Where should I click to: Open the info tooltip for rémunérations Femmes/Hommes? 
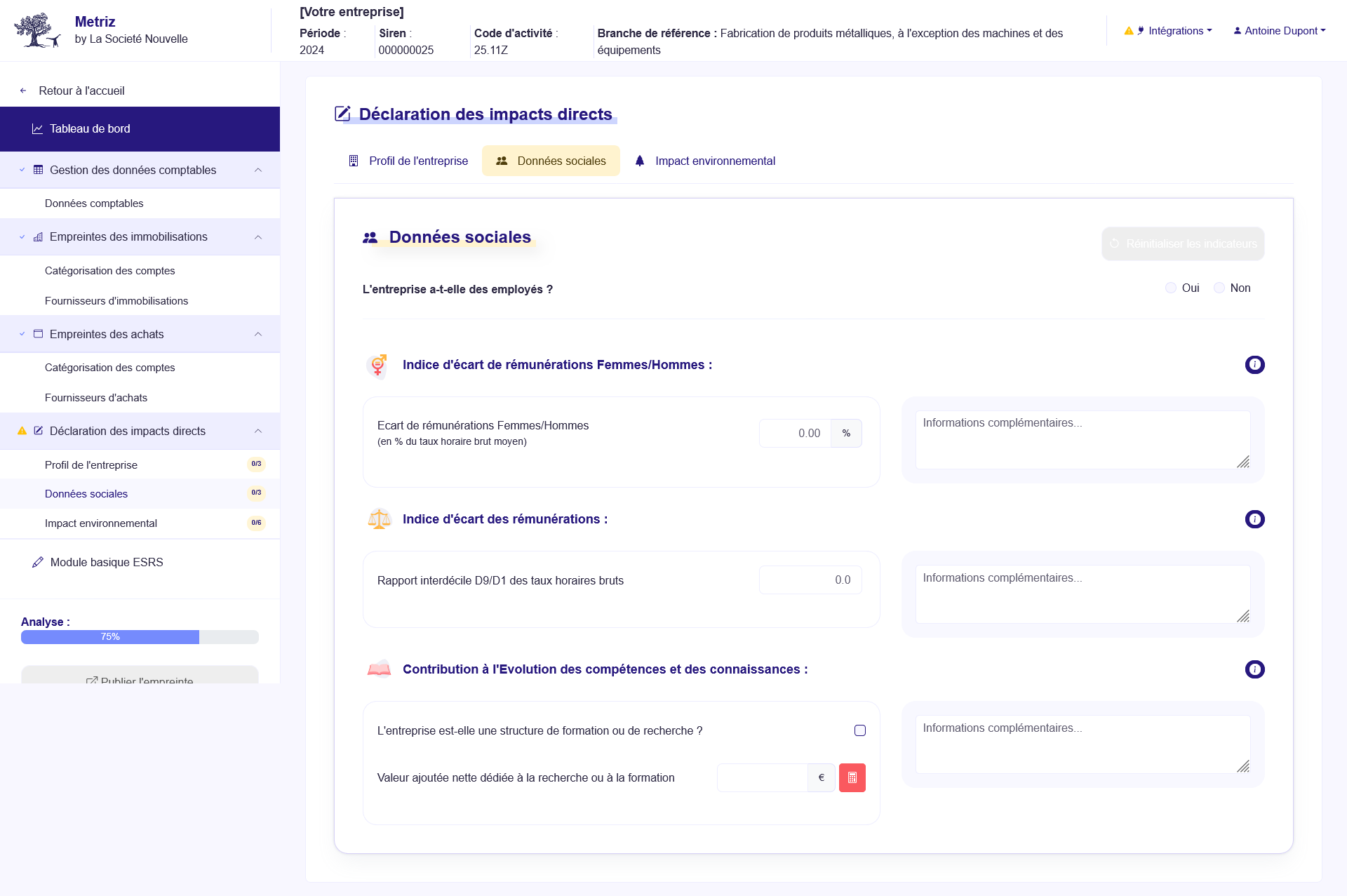tap(1254, 365)
